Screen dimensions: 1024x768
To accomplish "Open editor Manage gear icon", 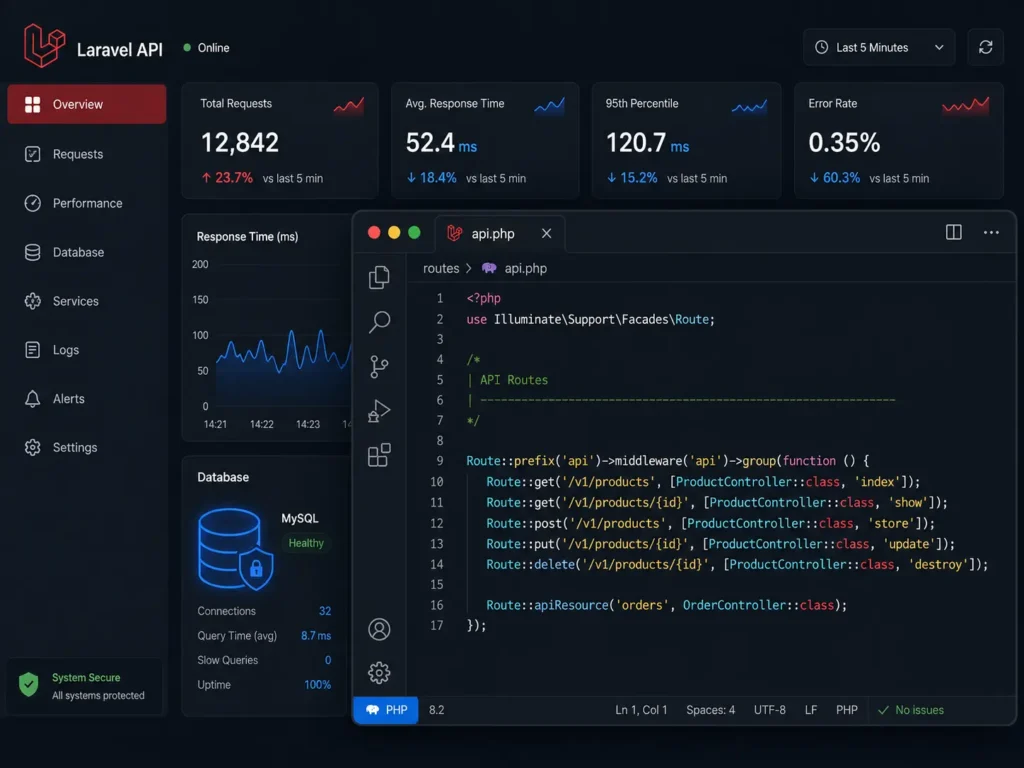I will (379, 673).
